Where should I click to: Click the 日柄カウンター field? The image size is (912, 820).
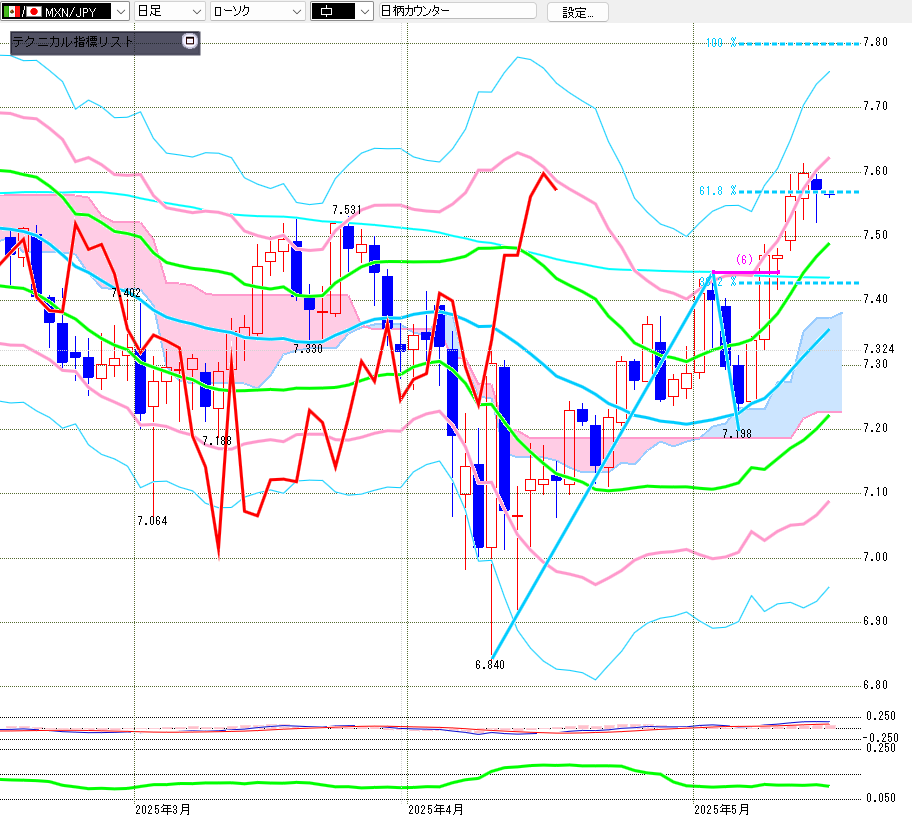457,11
